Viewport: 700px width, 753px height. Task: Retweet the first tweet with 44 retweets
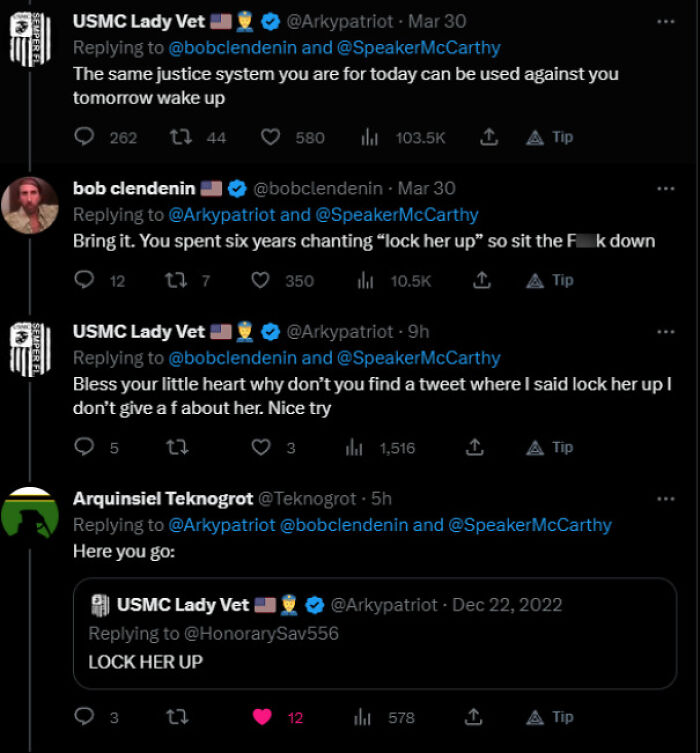click(x=182, y=137)
